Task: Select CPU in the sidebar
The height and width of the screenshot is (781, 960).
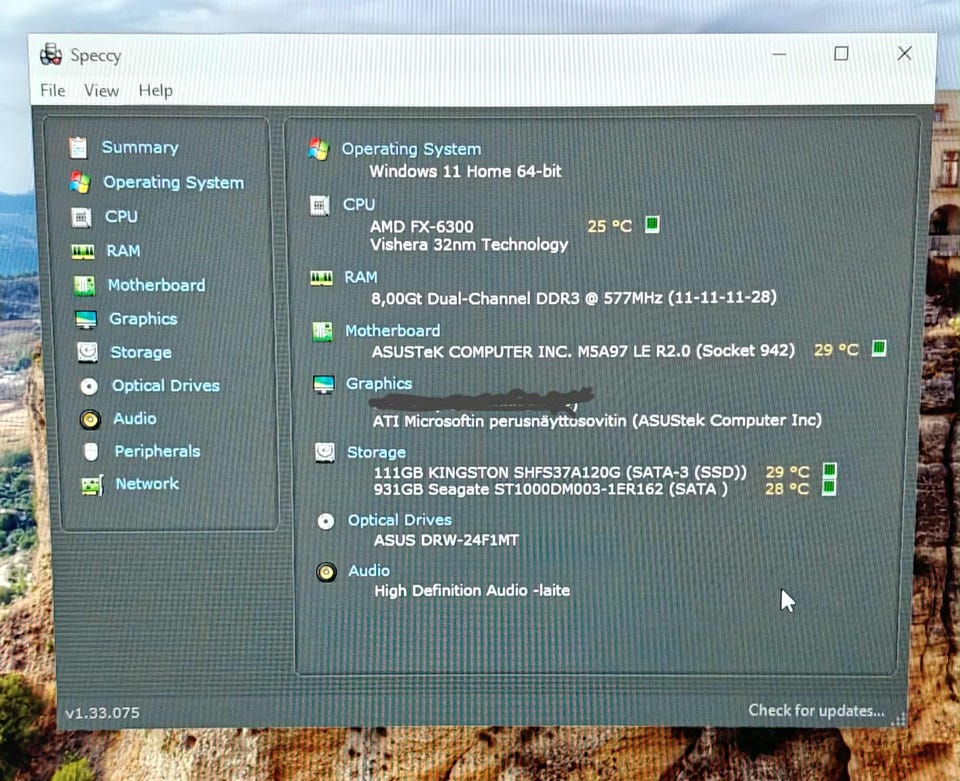Action: click(121, 217)
